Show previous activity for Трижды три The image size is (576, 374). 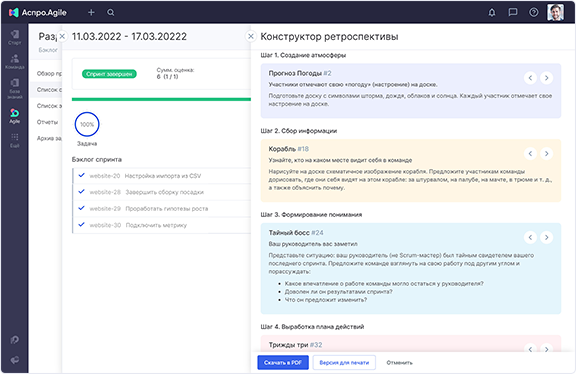click(530, 348)
